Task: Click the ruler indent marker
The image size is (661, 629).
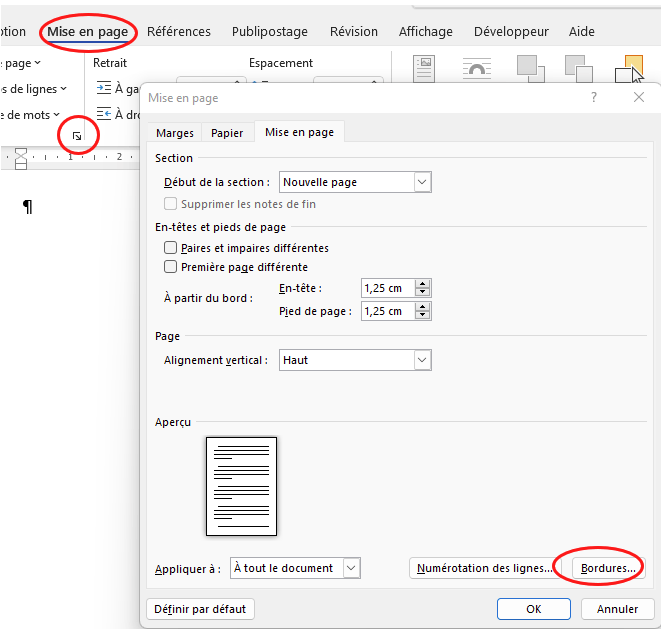Action: click(x=21, y=159)
